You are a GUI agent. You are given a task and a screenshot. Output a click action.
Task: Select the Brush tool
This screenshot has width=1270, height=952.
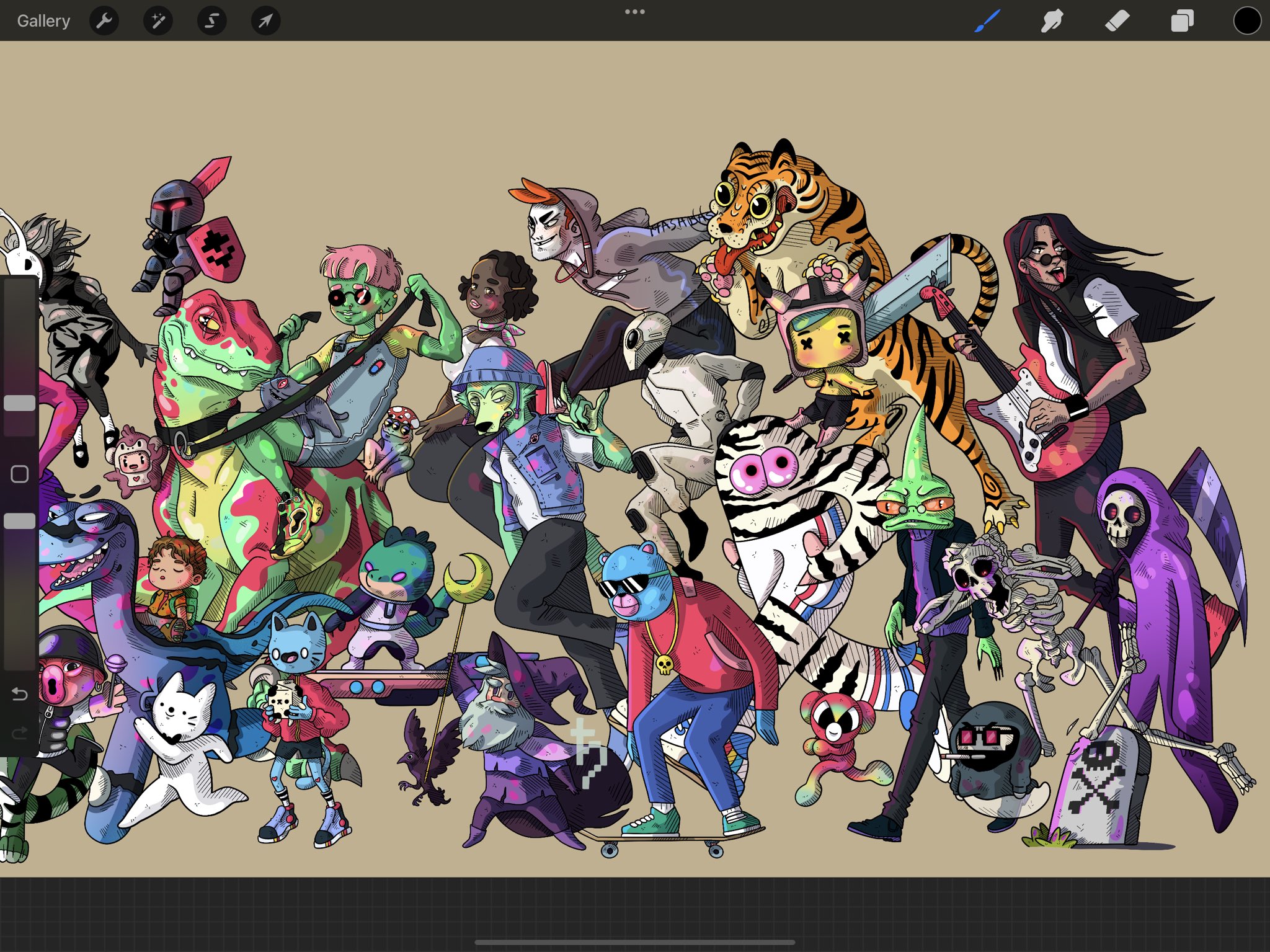coord(987,21)
